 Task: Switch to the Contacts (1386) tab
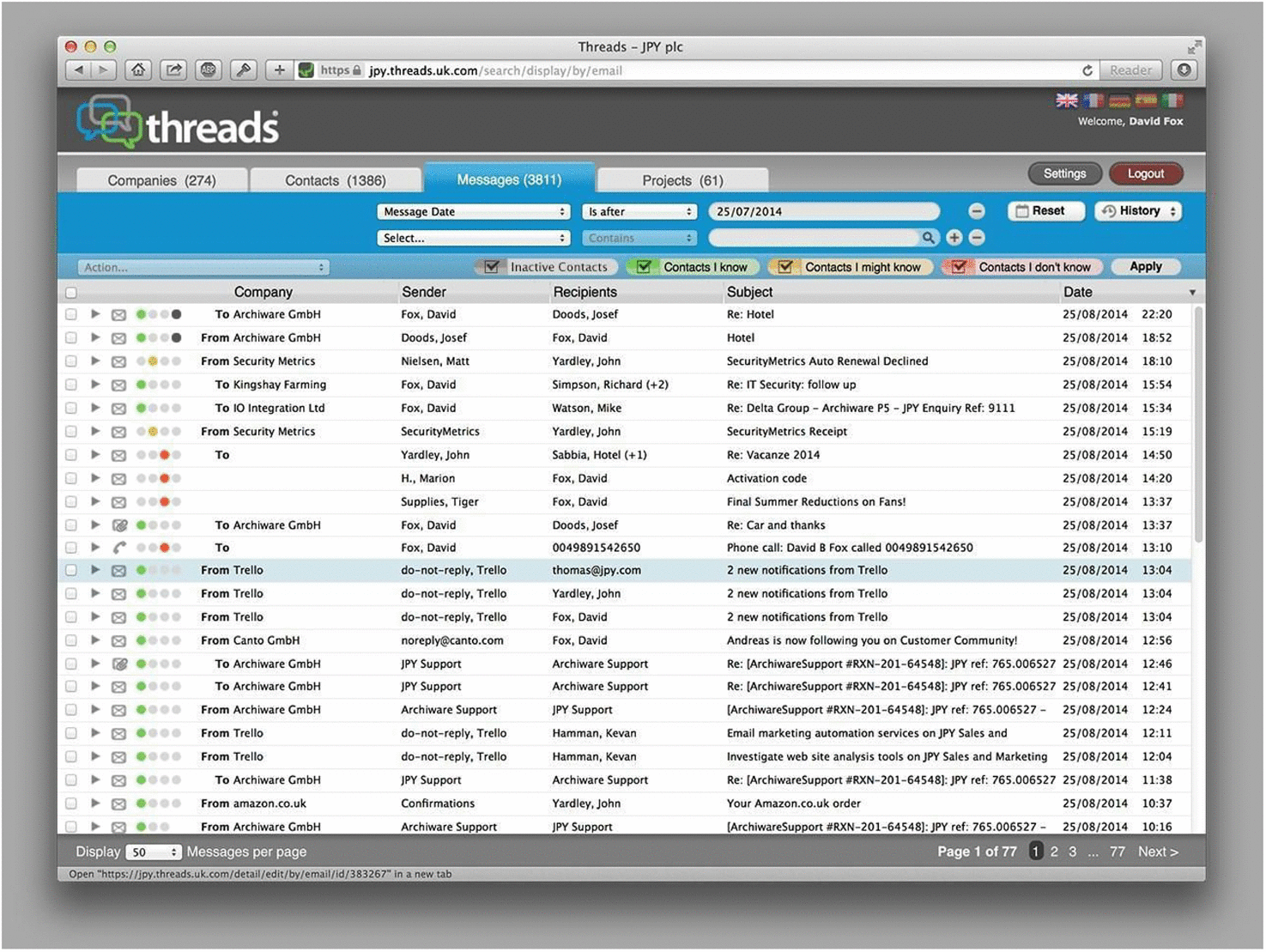click(336, 180)
